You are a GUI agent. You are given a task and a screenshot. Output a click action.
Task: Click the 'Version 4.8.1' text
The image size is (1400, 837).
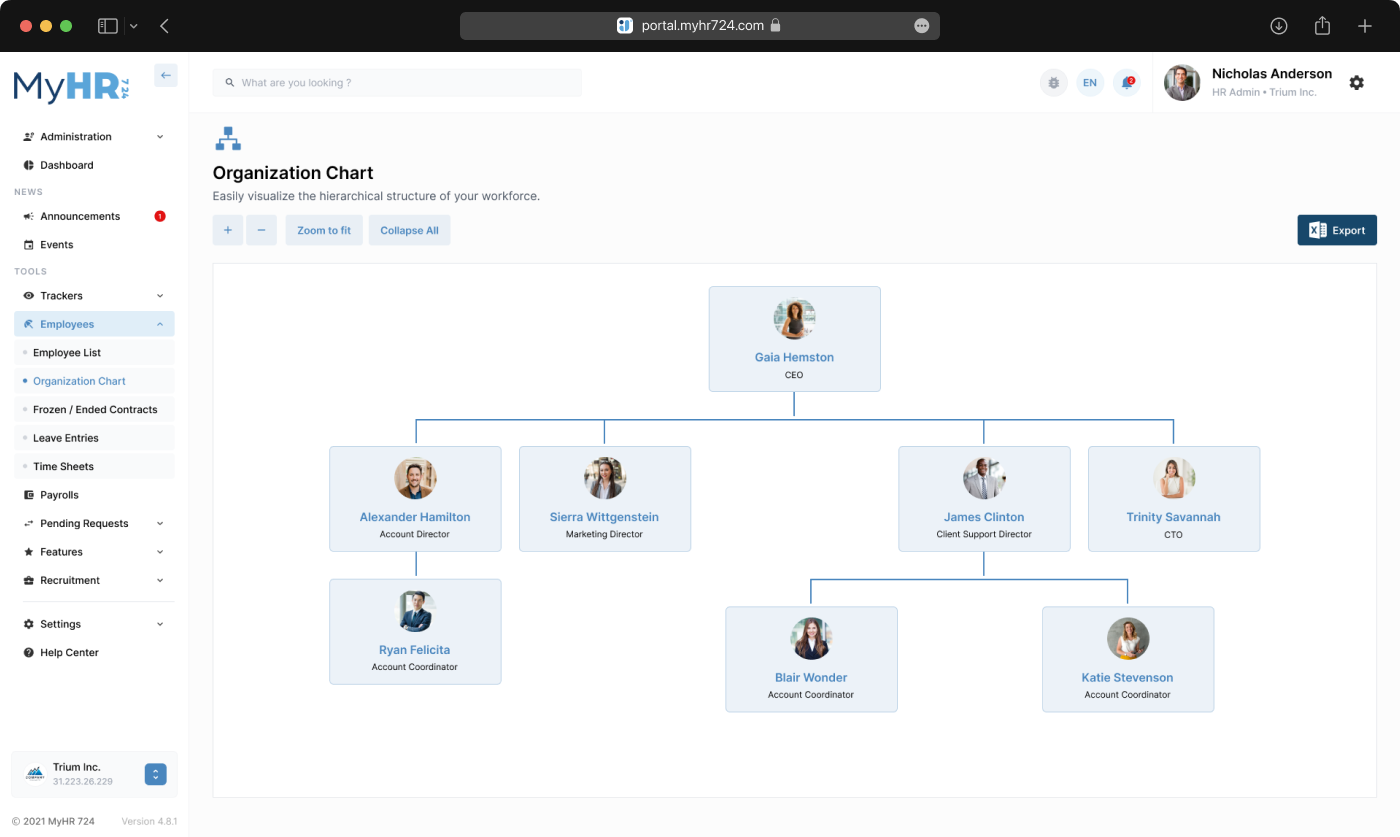(x=149, y=821)
